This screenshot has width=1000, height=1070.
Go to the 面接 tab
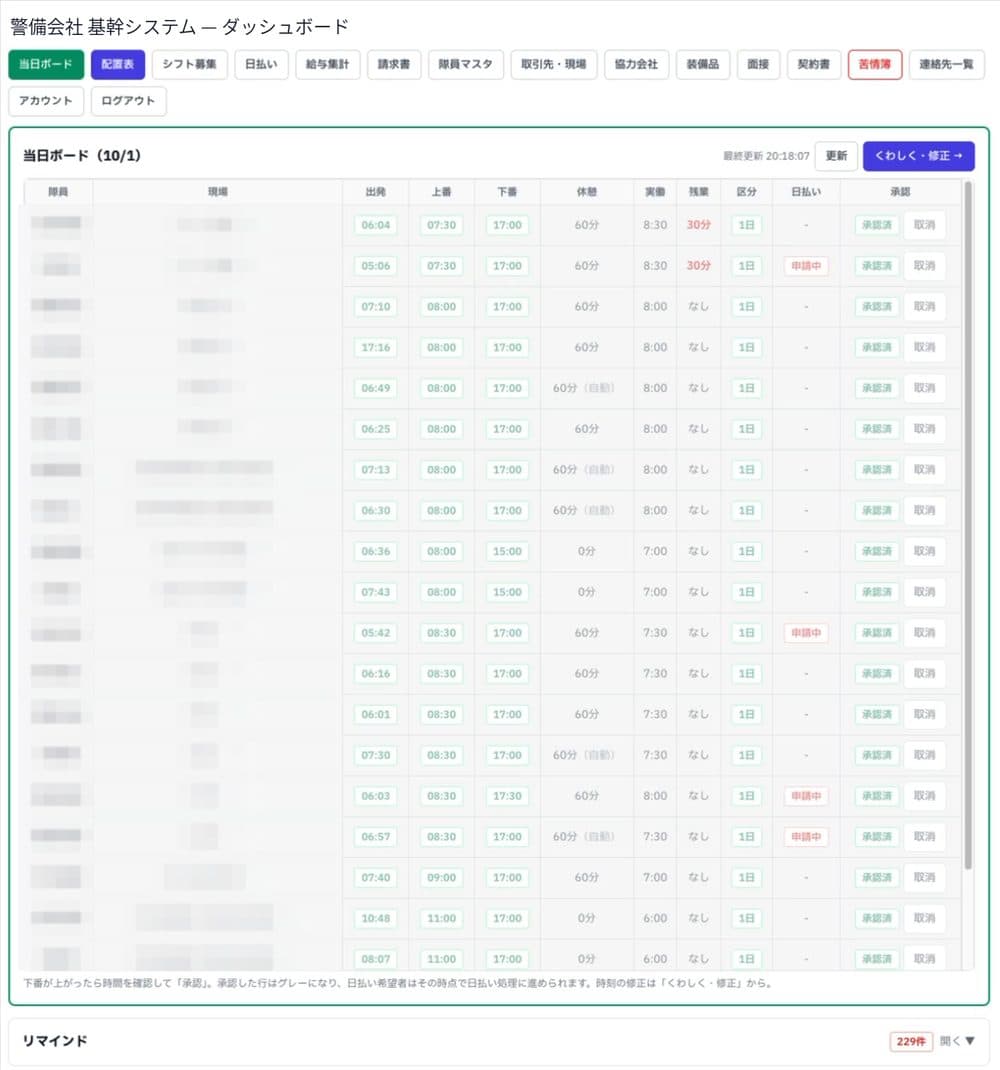[x=758, y=65]
